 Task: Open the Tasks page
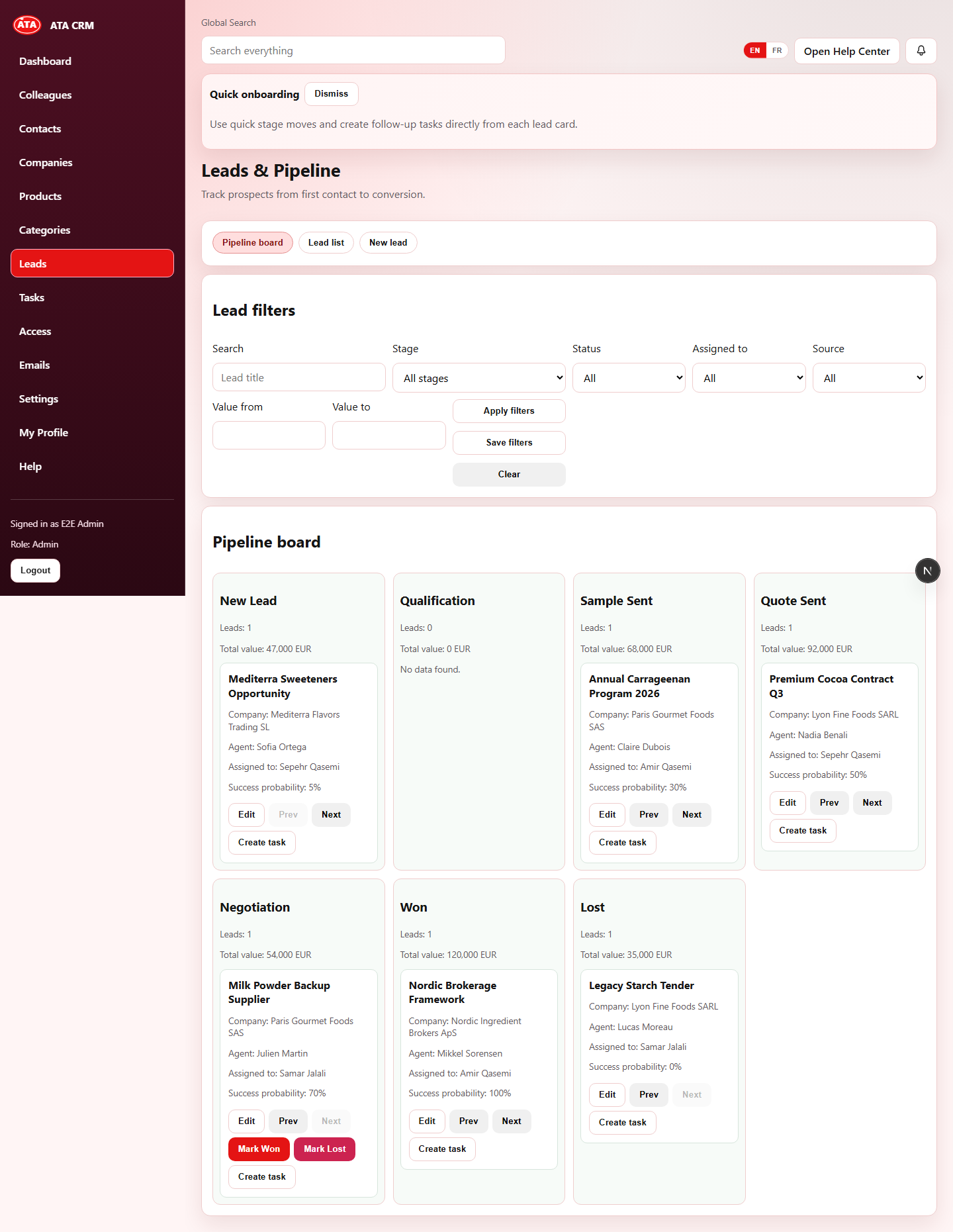tap(92, 297)
